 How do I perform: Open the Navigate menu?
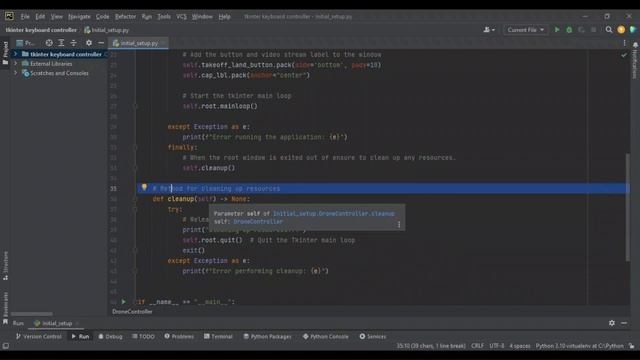click(x=79, y=17)
